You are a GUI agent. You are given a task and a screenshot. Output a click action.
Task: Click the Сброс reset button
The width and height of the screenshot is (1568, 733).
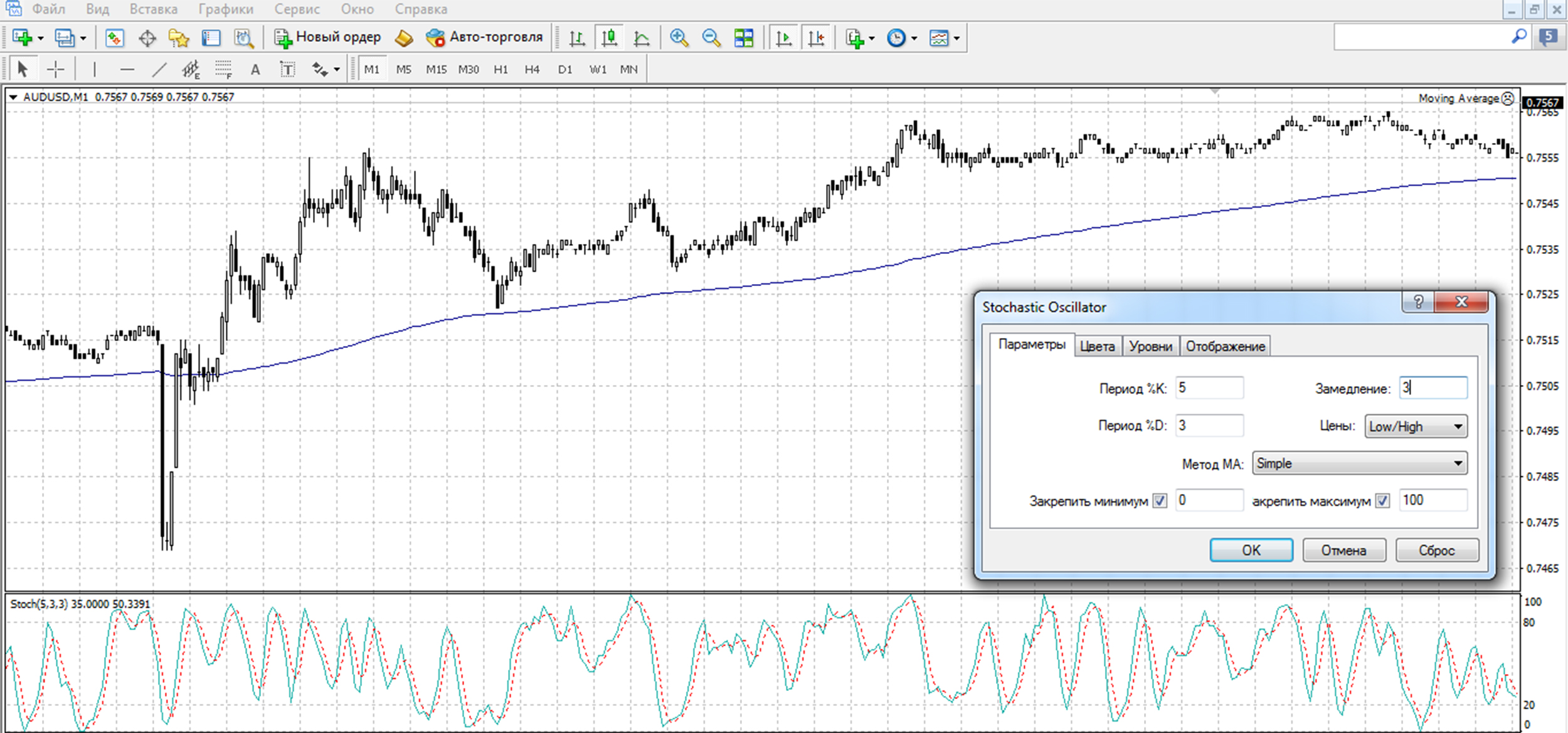point(1437,550)
